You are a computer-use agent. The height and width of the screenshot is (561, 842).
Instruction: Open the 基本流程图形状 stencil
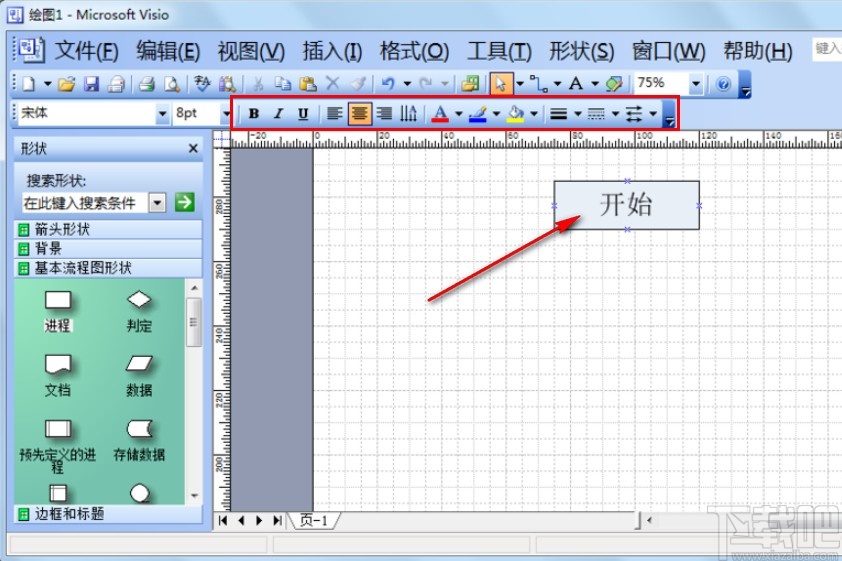pos(108,268)
